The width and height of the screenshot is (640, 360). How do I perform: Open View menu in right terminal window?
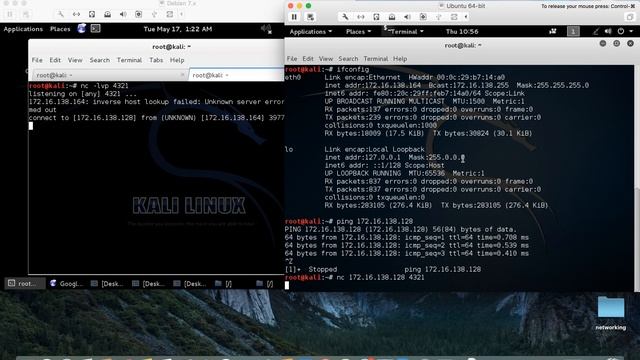tap(326, 59)
